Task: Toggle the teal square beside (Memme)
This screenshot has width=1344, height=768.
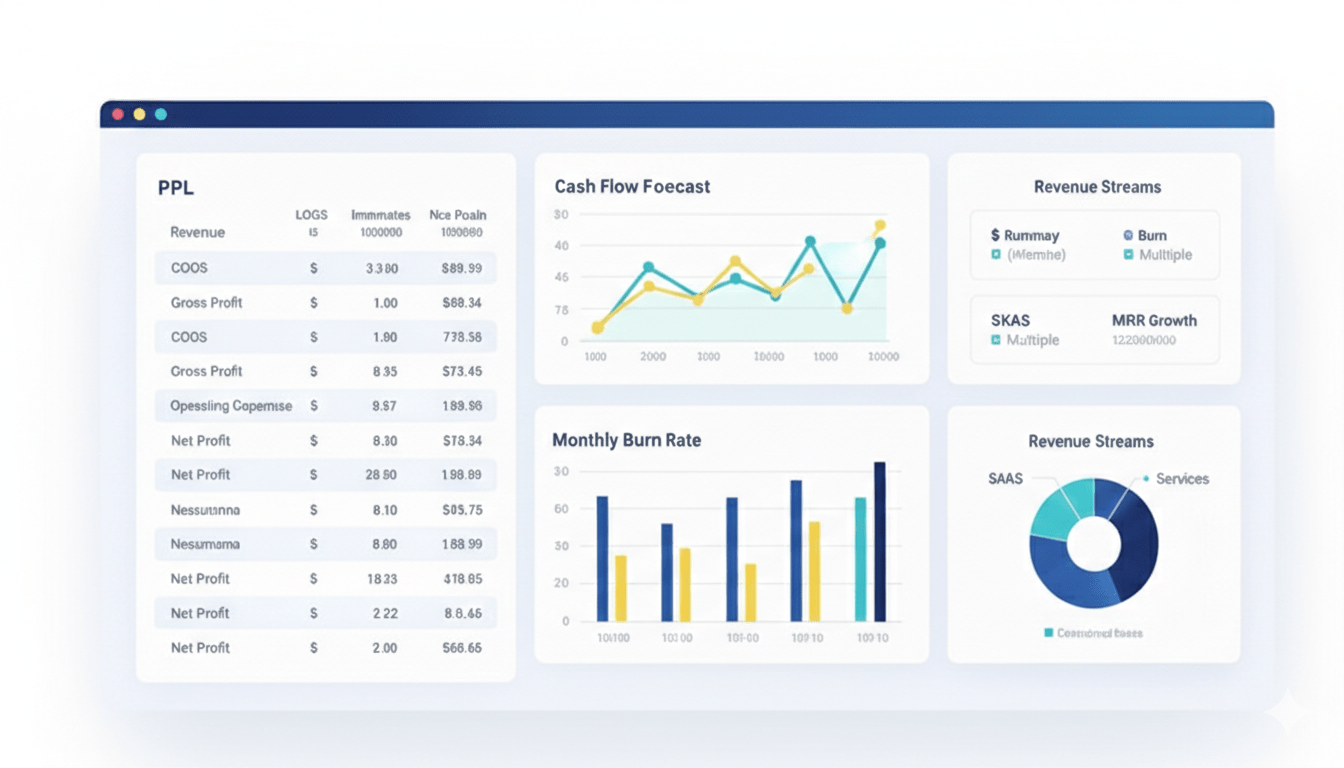Action: click(x=996, y=255)
